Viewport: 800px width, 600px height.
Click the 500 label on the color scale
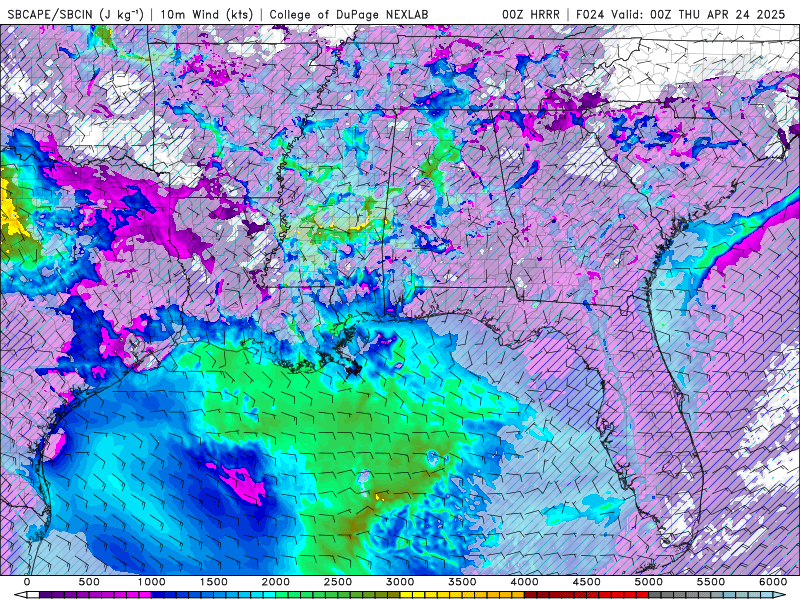point(89,582)
